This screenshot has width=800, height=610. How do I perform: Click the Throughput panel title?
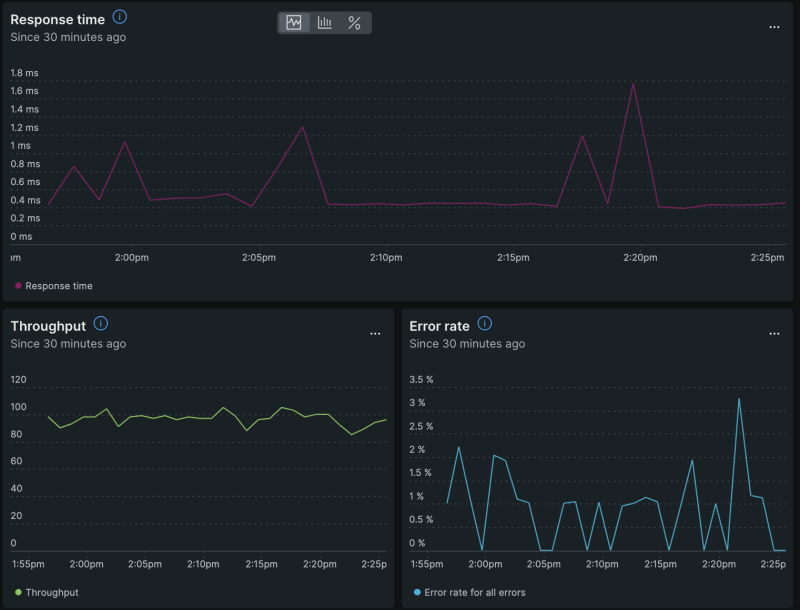pos(49,326)
